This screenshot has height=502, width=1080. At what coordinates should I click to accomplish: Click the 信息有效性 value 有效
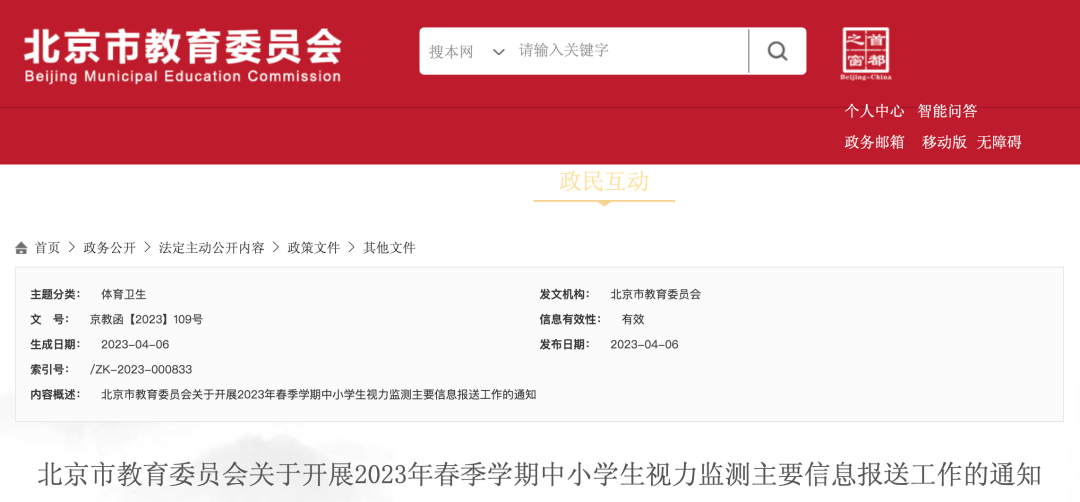point(633,320)
